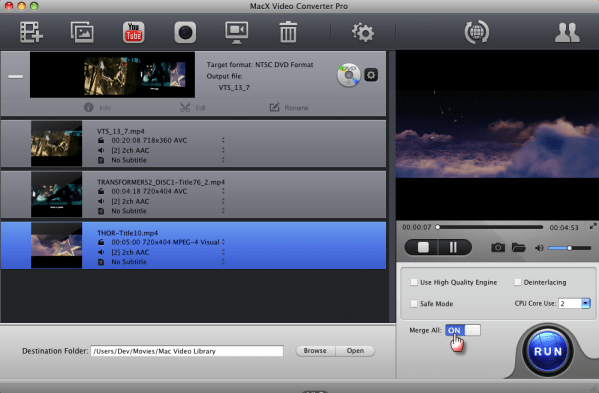The image size is (599, 393).
Task: Pause the preview playback
Action: click(x=453, y=247)
